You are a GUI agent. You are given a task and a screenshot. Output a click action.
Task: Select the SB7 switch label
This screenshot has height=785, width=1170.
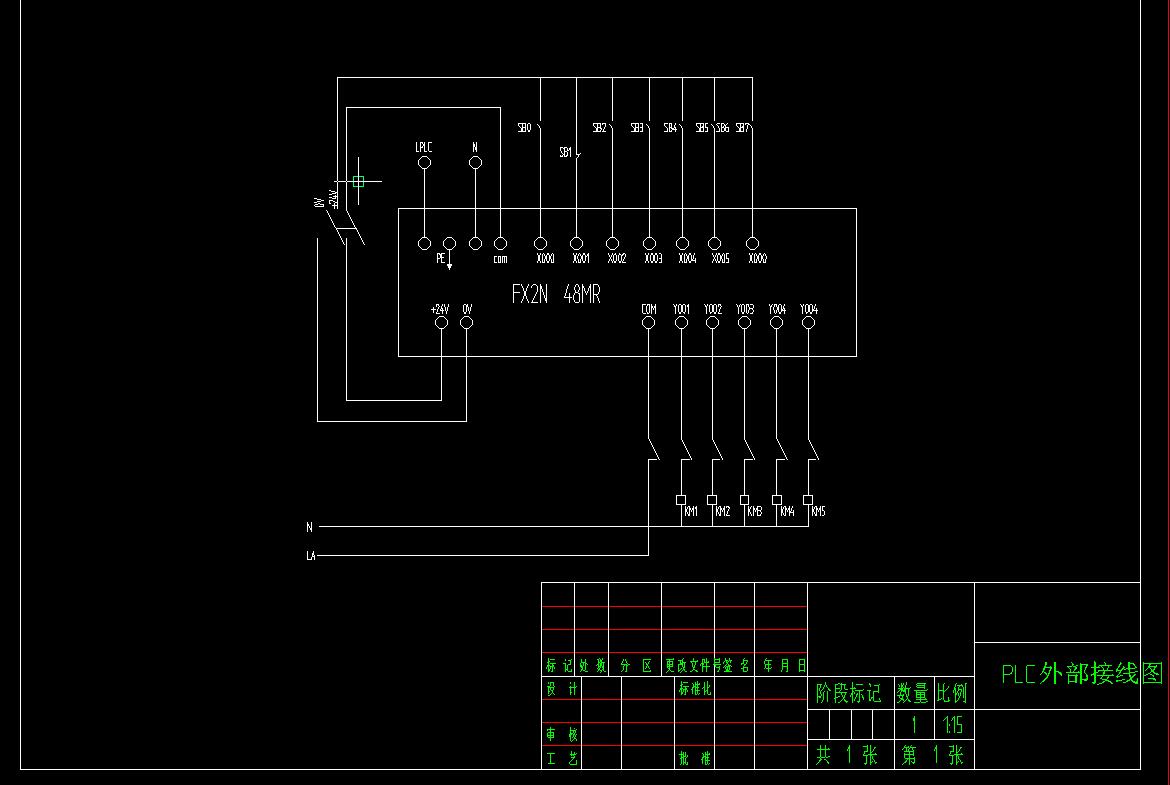point(742,128)
